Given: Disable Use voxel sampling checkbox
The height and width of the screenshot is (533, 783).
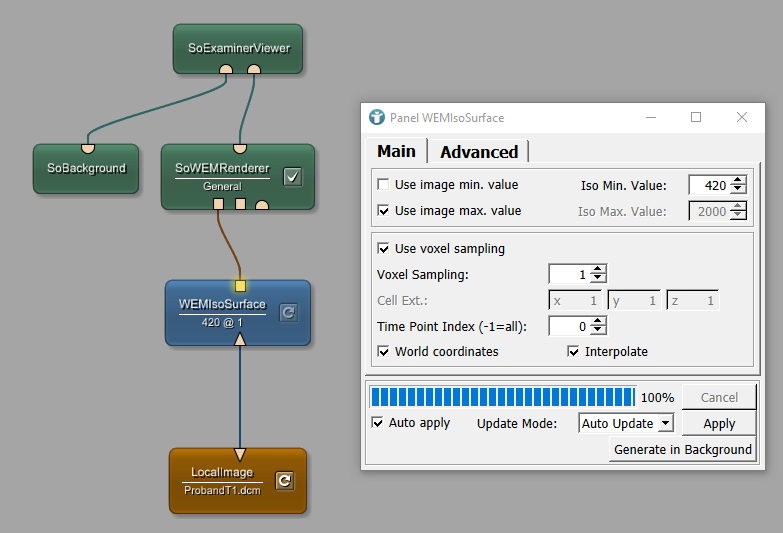Looking at the screenshot, I should (x=384, y=249).
